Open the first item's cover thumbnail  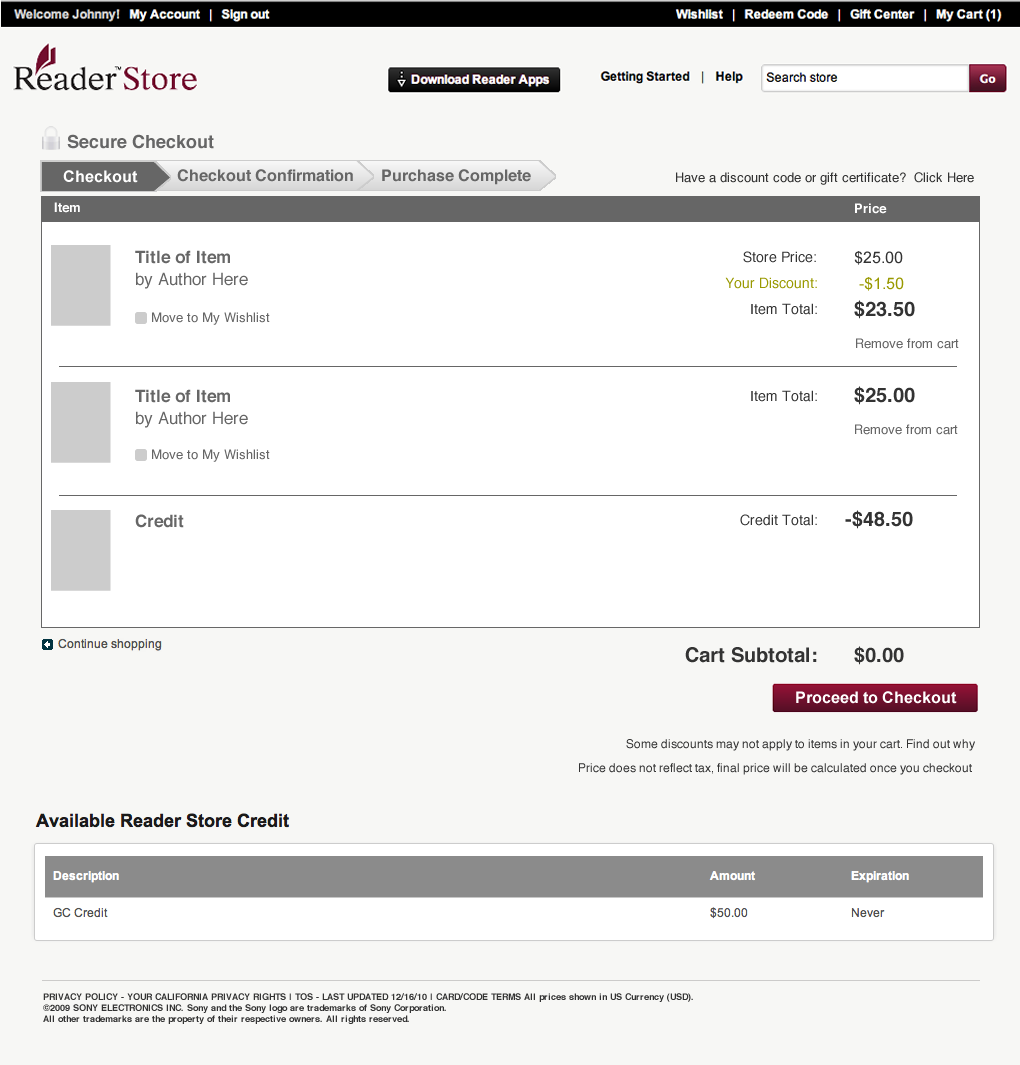coord(81,285)
